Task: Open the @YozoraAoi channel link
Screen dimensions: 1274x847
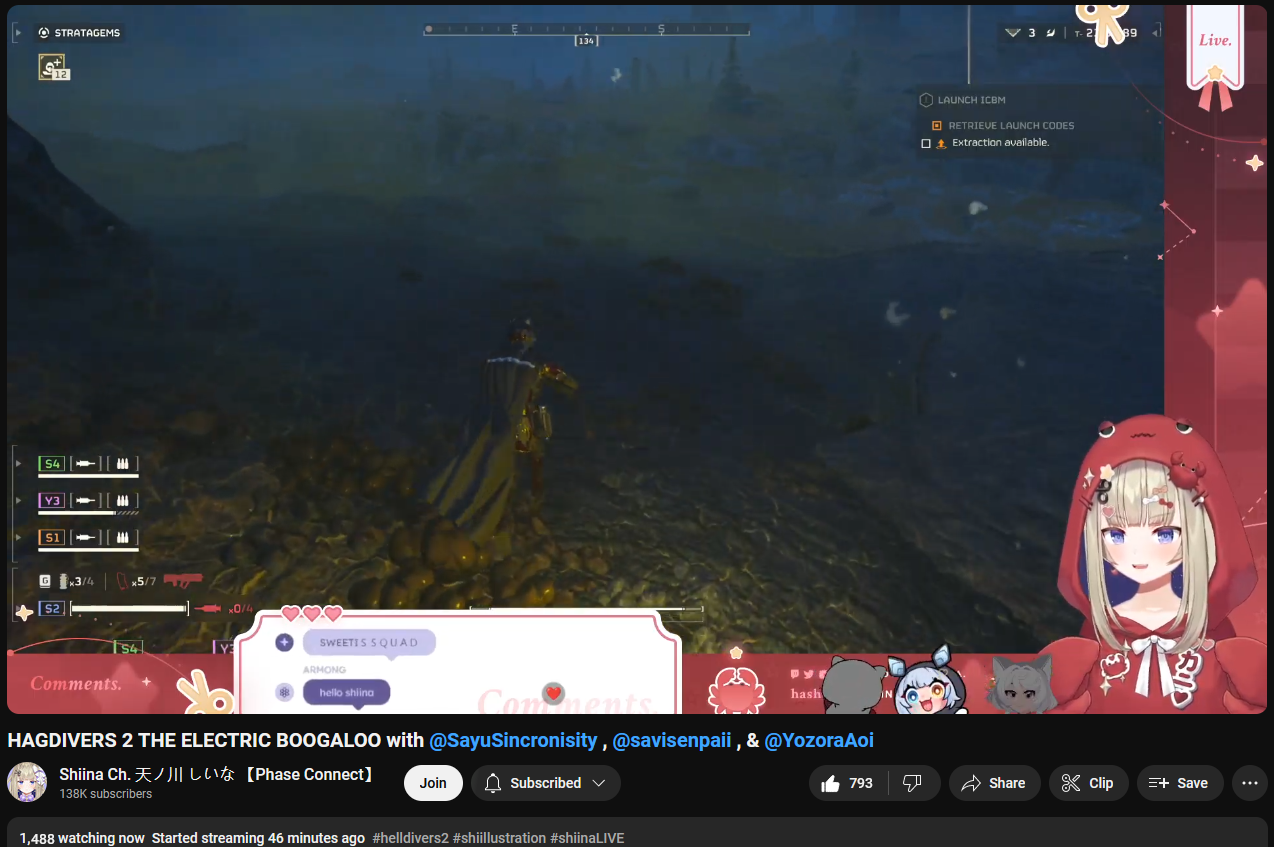Action: 819,741
